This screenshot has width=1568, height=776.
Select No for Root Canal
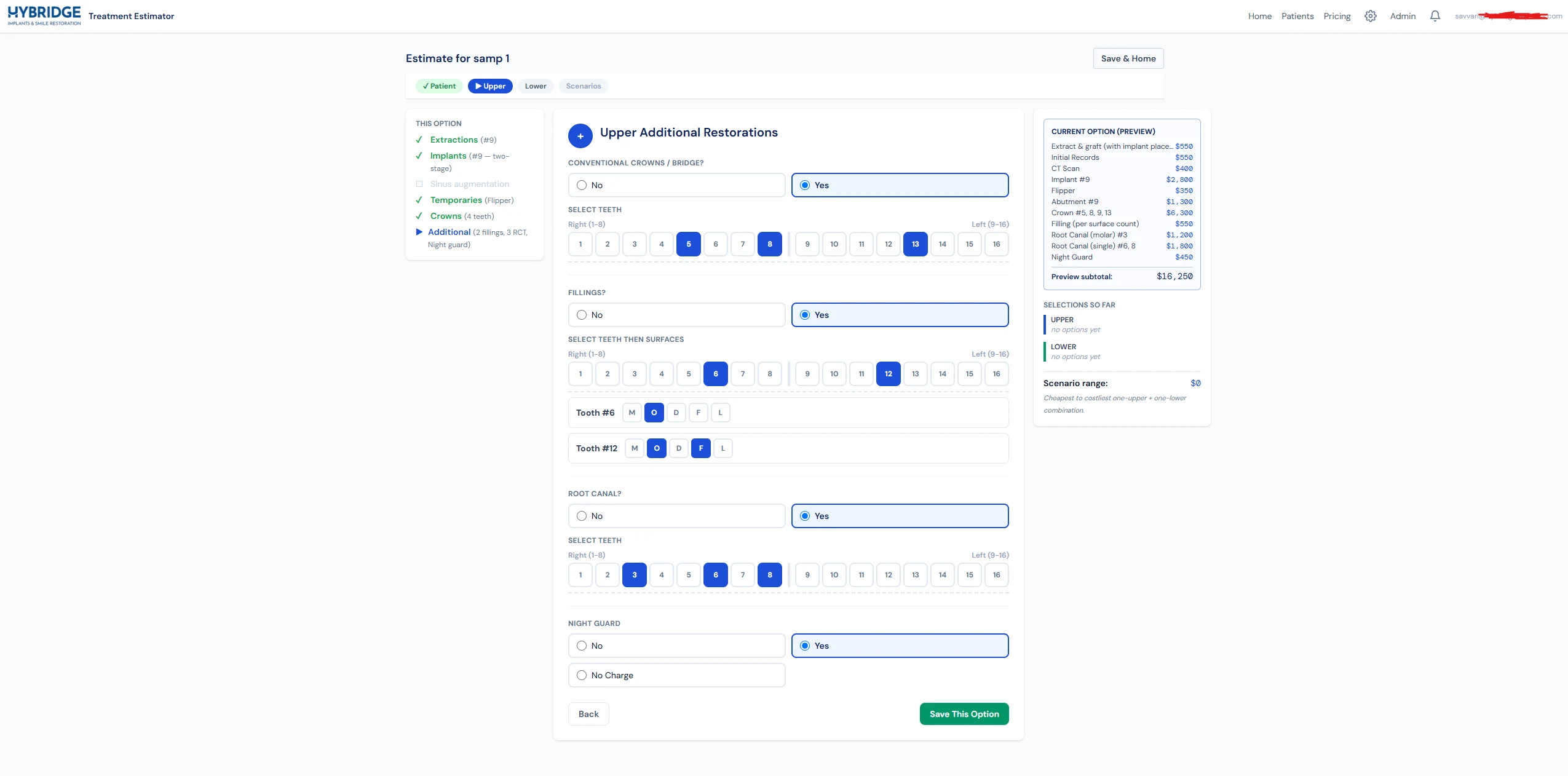point(676,516)
